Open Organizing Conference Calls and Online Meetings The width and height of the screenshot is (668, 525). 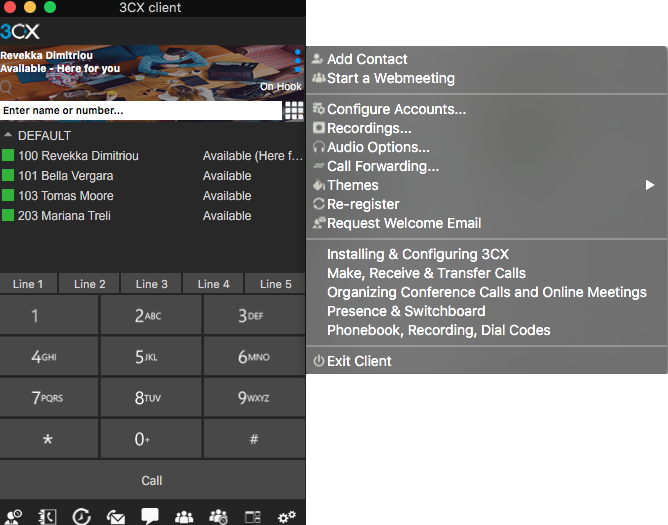coord(487,292)
